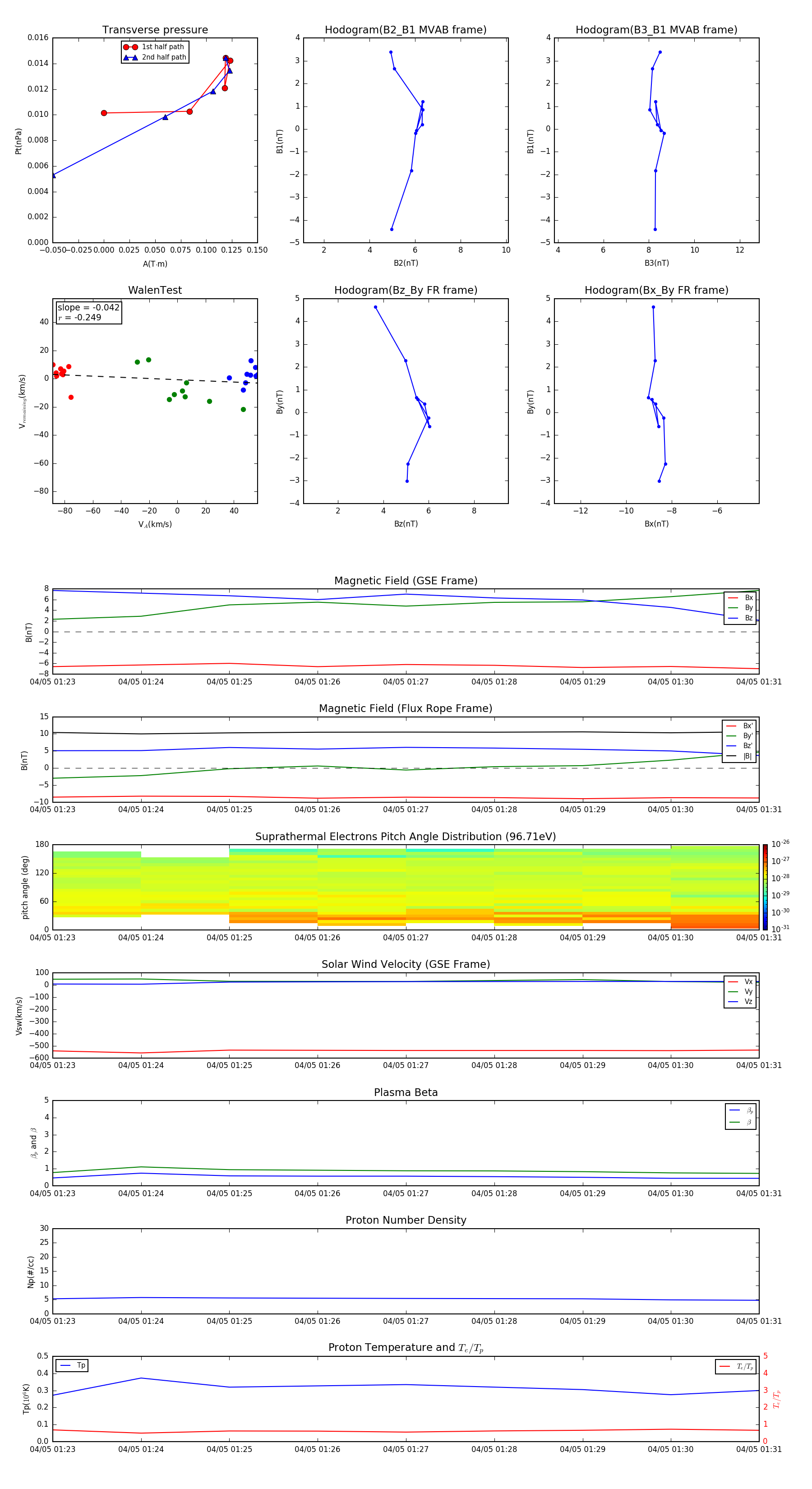
Task: Click the pitch angle (deg) y-axis label
Action: [x=25, y=887]
